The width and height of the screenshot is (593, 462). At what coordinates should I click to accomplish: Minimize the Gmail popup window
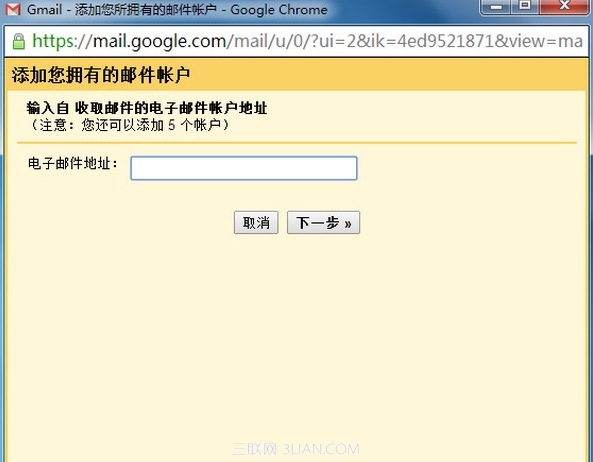497,6
